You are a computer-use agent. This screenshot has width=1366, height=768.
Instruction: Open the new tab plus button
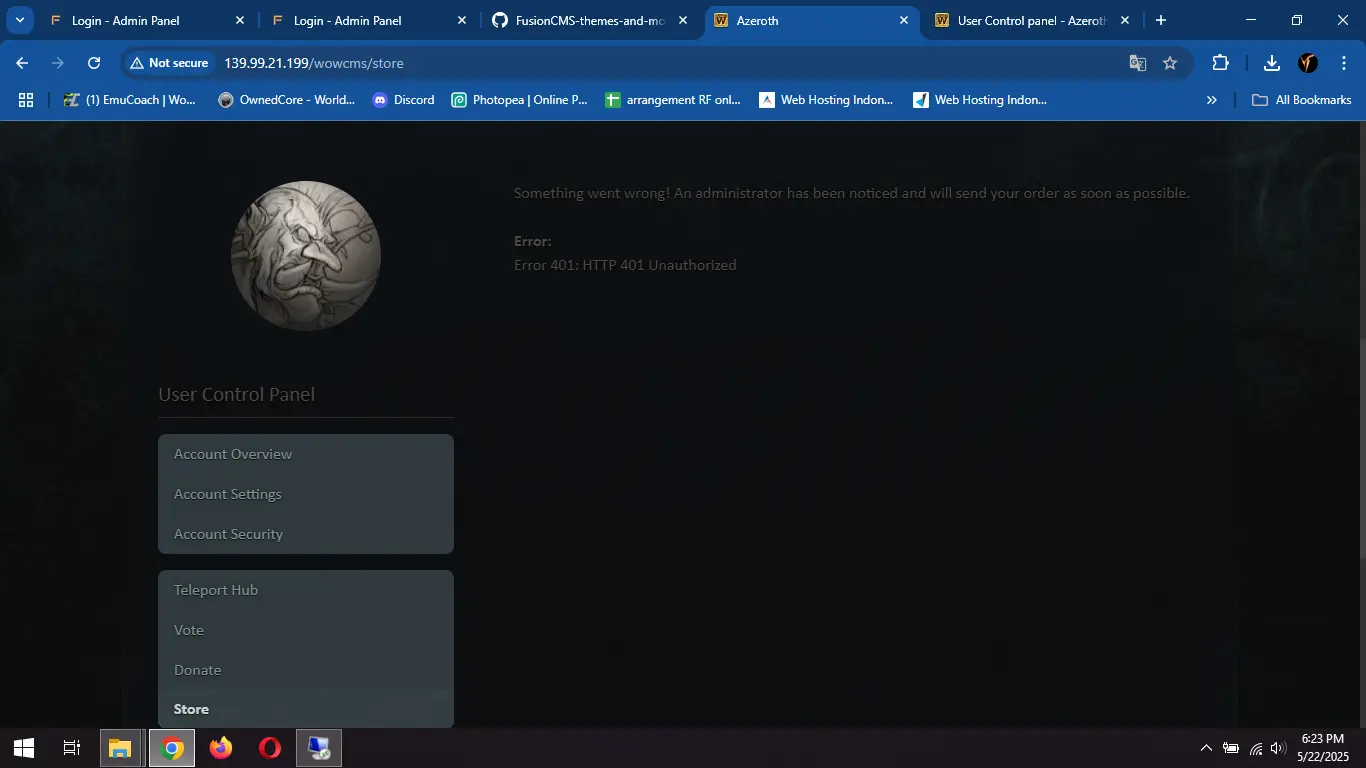1160,20
